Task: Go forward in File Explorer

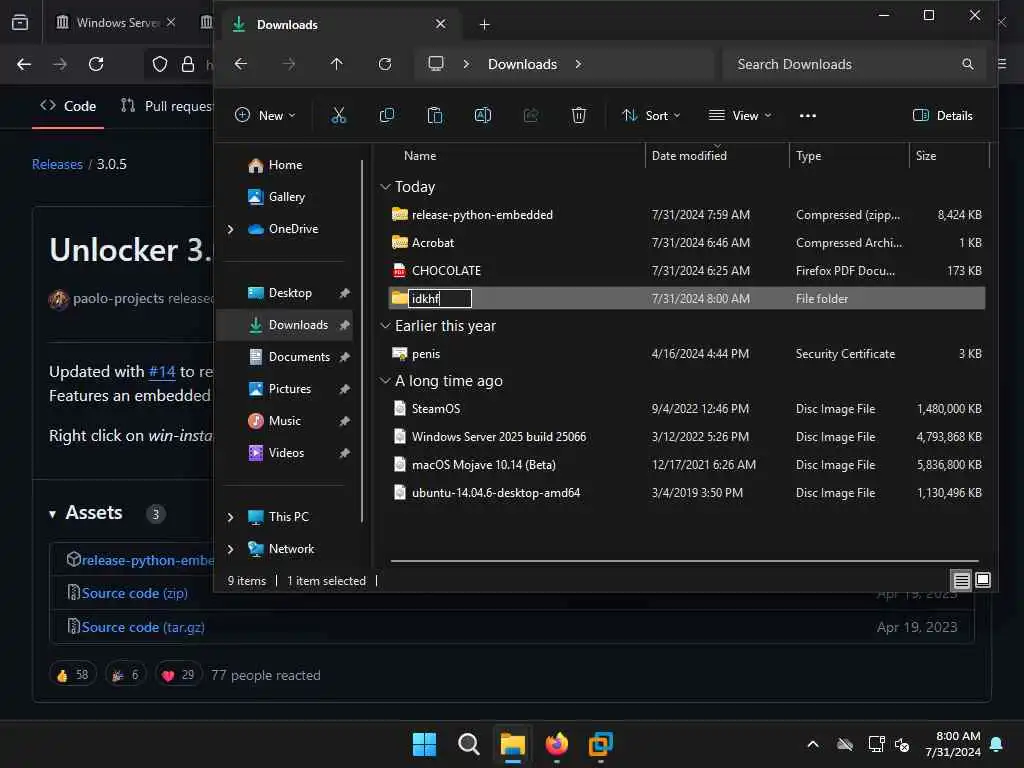Action: [289, 64]
